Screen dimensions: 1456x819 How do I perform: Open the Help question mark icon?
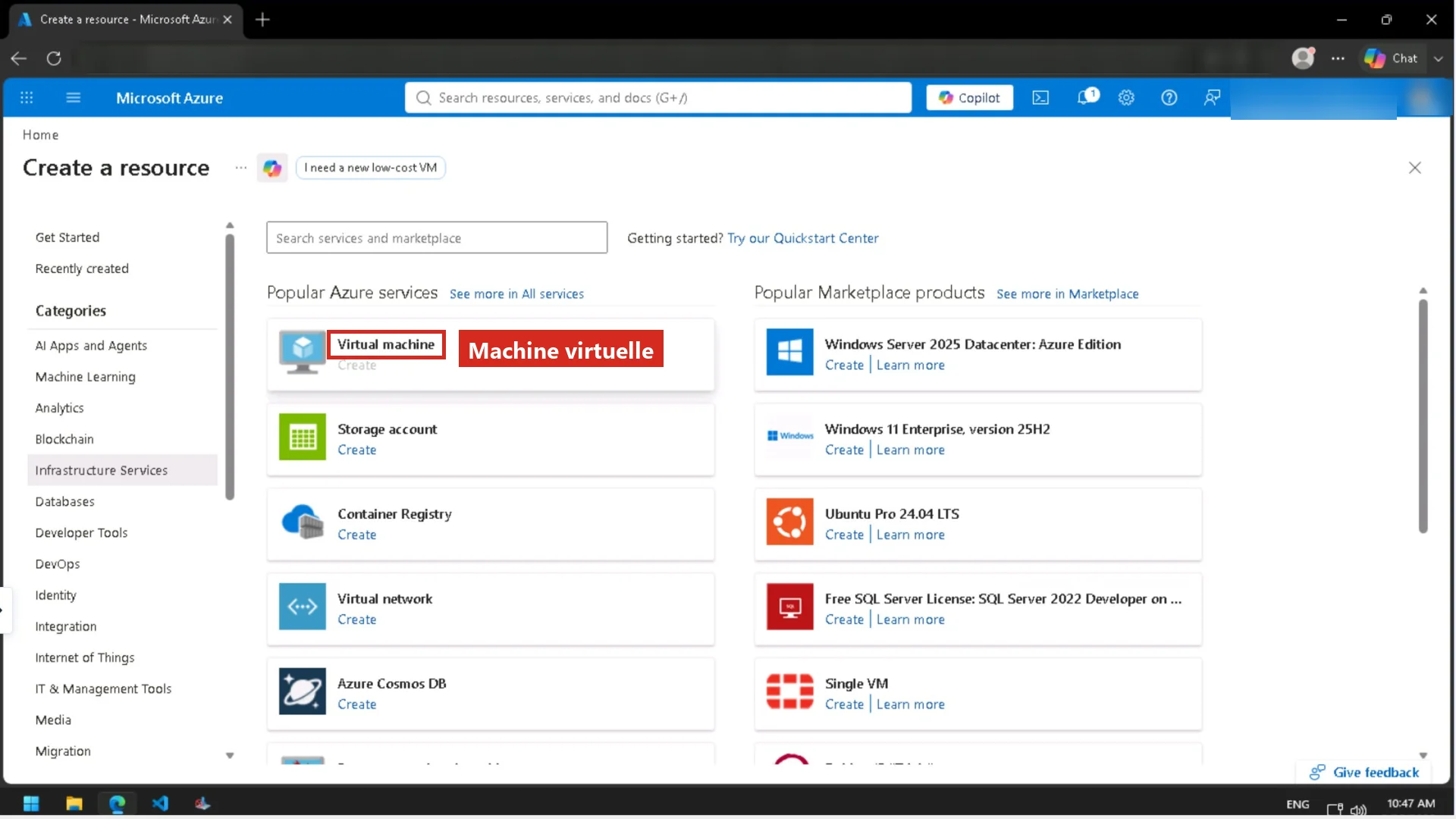1169,98
